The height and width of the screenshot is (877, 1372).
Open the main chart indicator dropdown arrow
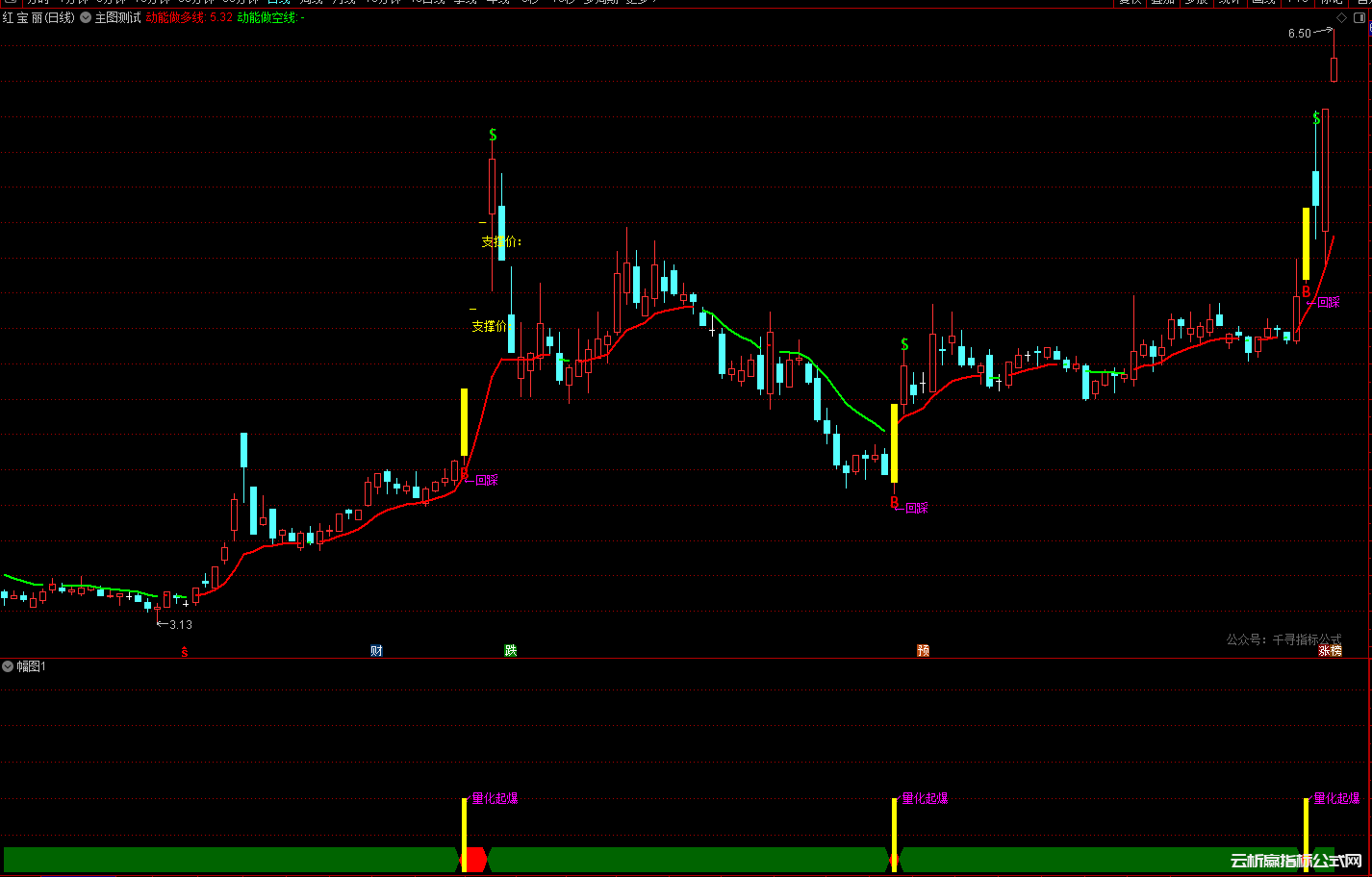[86, 17]
